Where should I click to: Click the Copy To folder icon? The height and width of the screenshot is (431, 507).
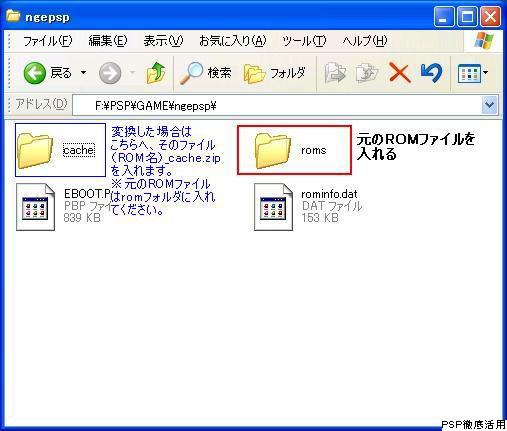(367, 73)
